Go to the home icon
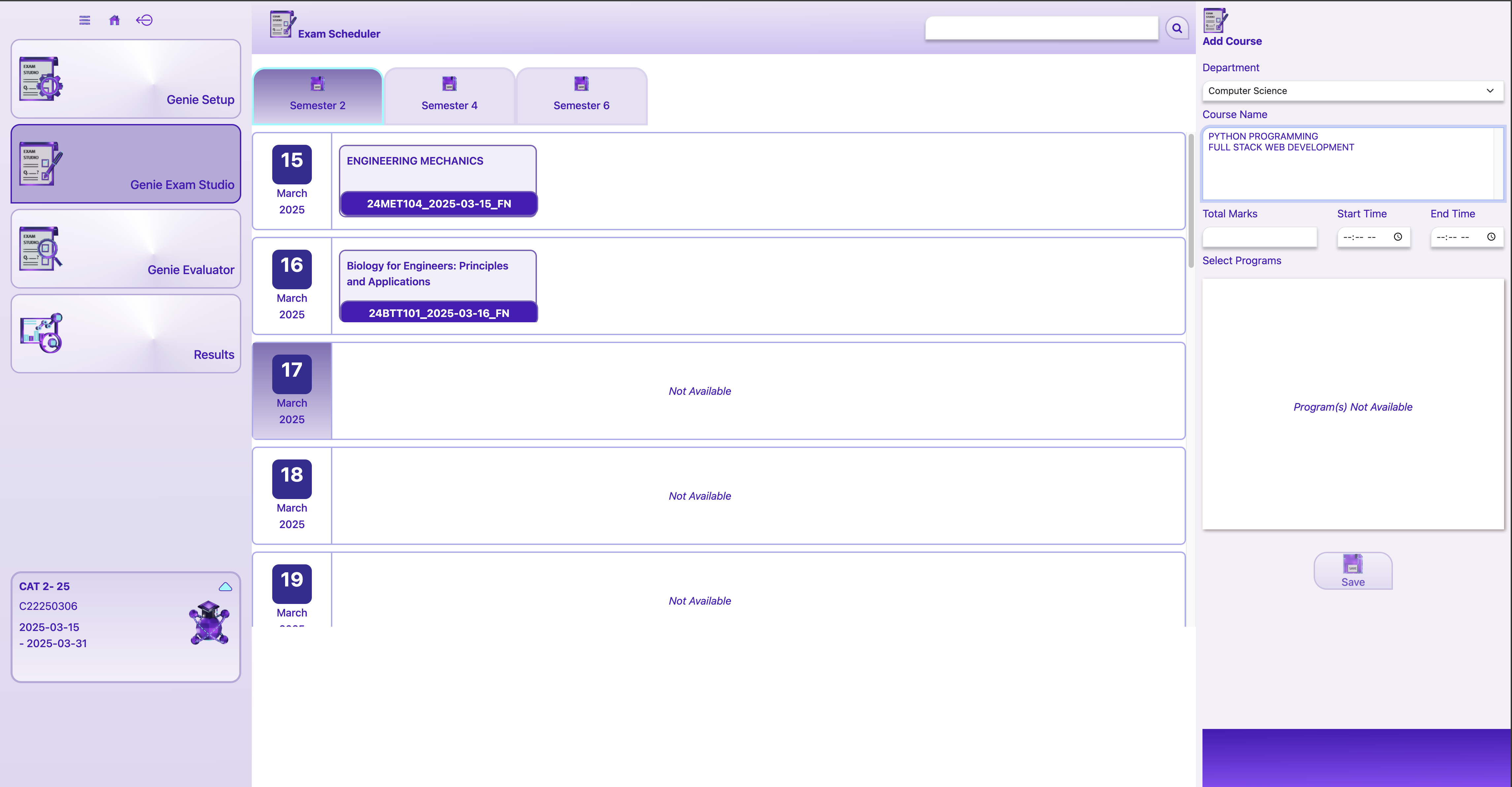 pyautogui.click(x=115, y=20)
